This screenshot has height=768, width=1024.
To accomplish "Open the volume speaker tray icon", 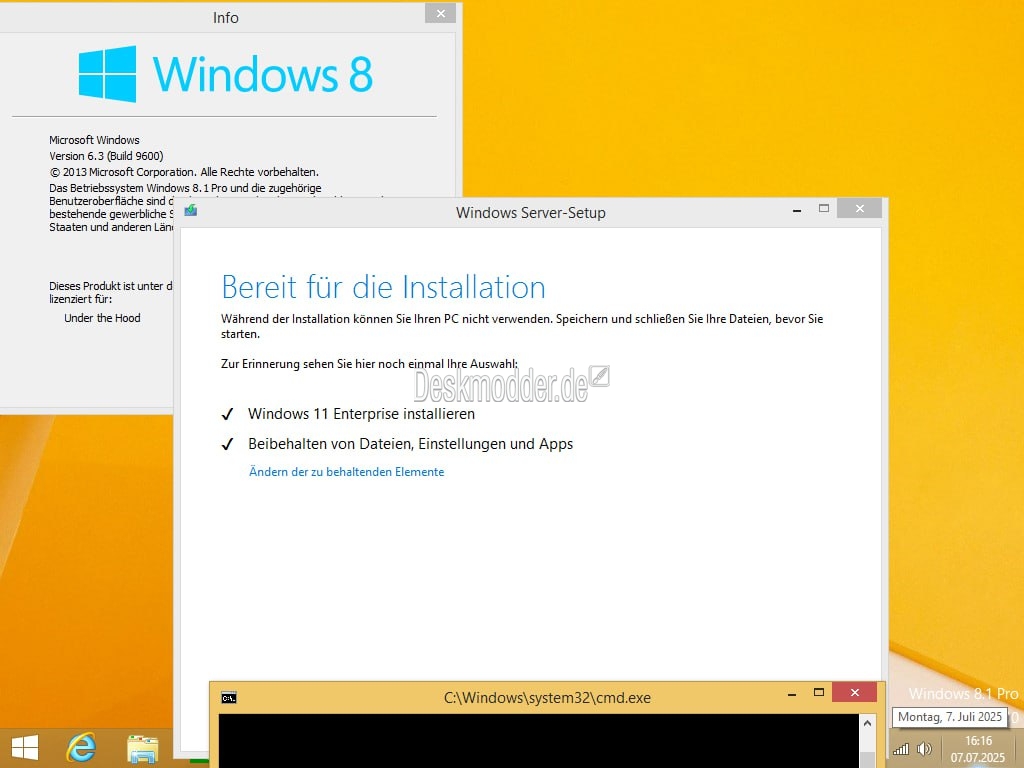I will 924,749.
